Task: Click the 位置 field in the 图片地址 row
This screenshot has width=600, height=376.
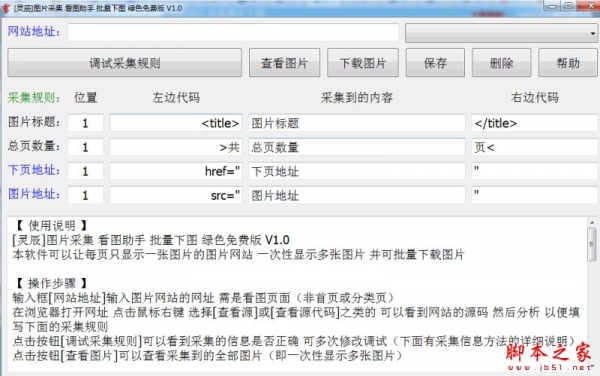Action: point(85,195)
